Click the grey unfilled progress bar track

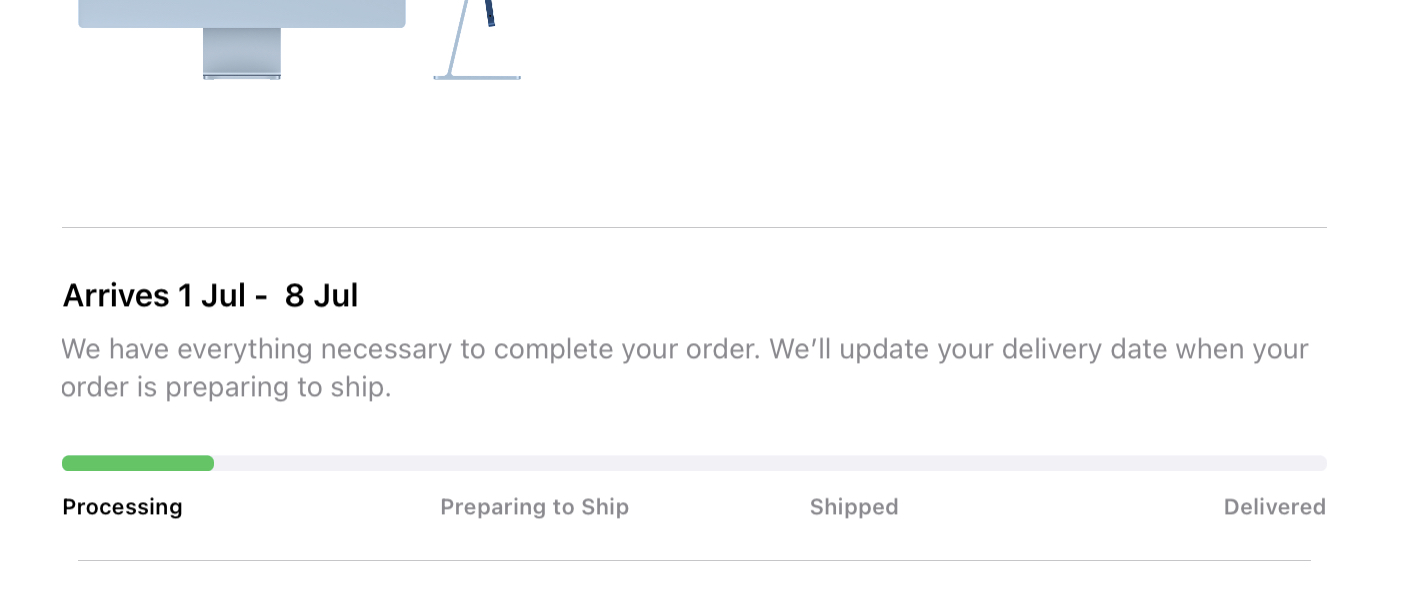pyautogui.click(x=770, y=463)
